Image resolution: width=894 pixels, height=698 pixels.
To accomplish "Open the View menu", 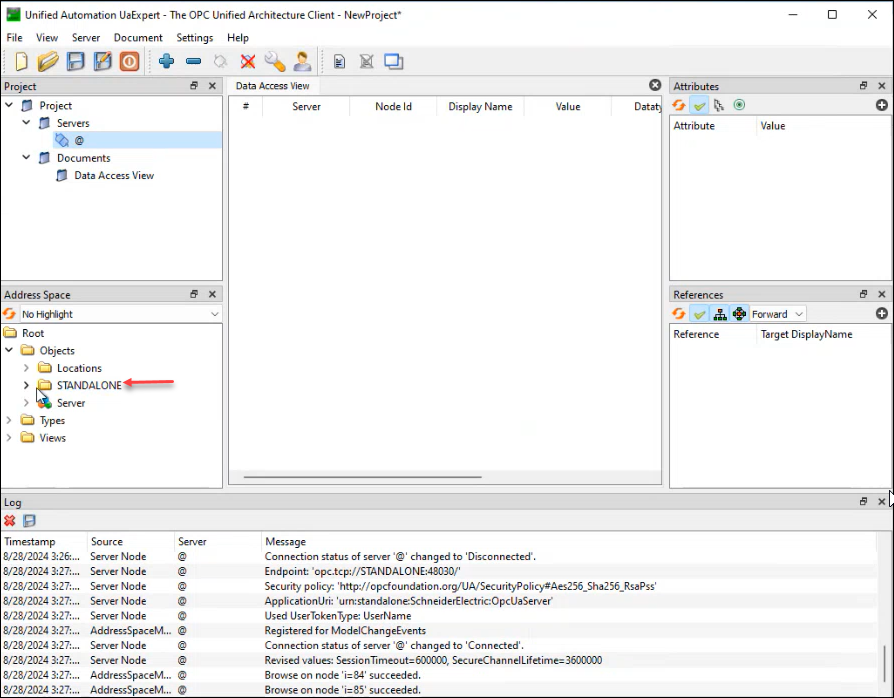I will point(47,38).
